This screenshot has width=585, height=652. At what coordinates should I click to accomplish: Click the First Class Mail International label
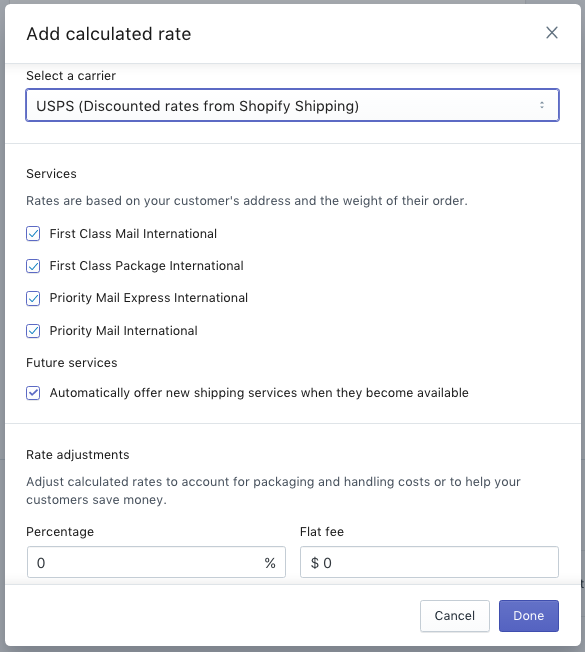[133, 234]
